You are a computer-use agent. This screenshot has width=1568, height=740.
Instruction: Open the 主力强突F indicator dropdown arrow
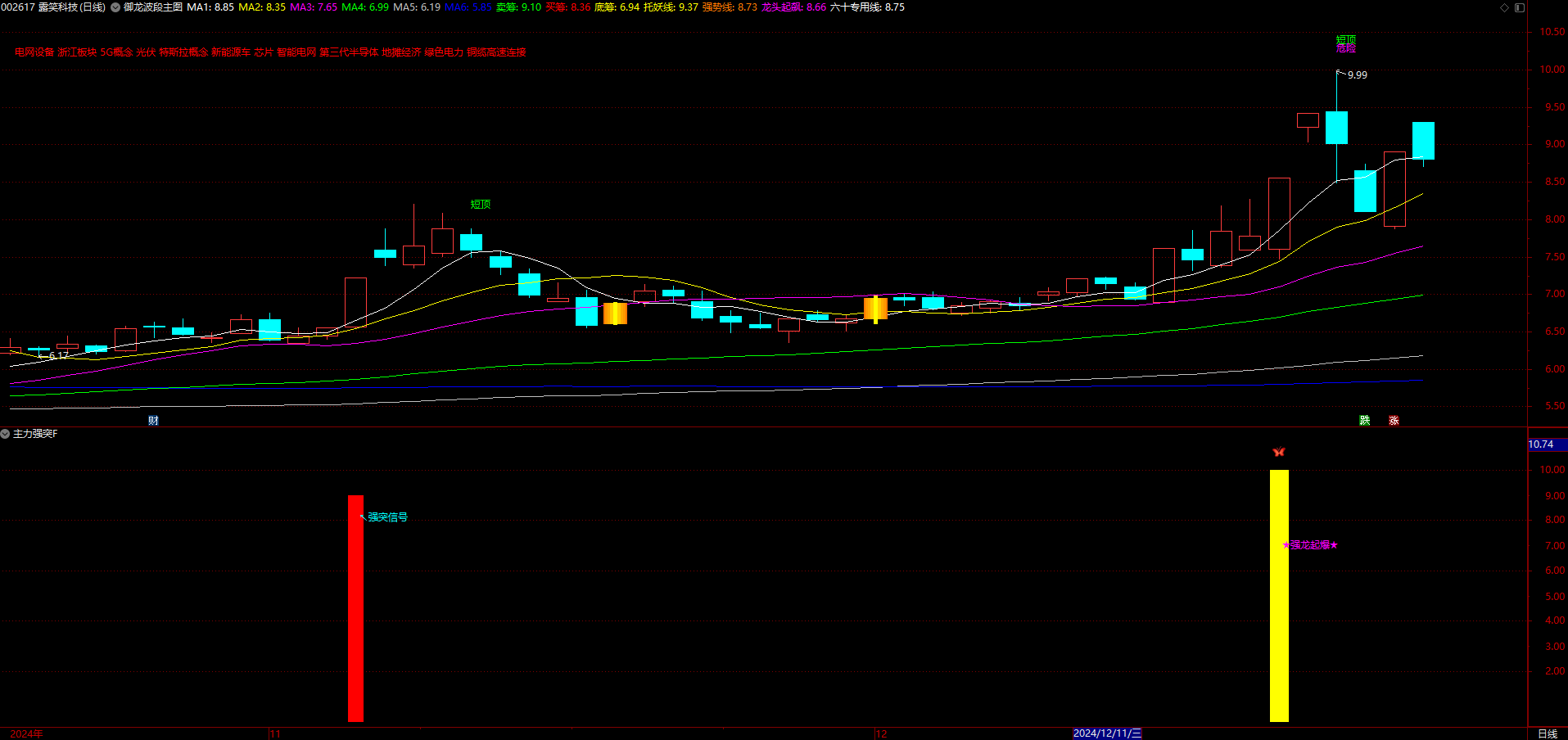point(5,434)
